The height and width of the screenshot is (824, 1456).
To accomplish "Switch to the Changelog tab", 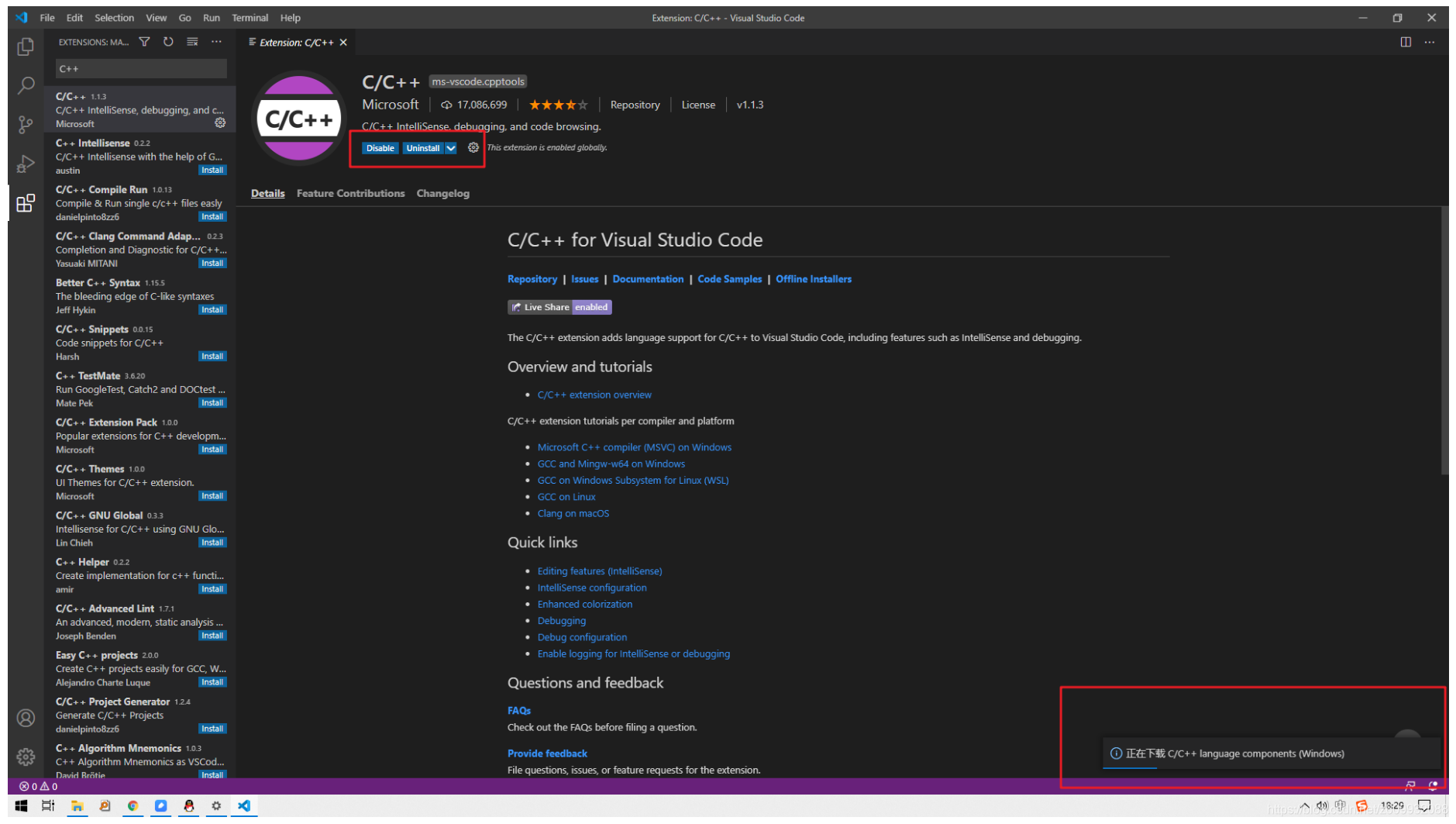I will (x=442, y=193).
